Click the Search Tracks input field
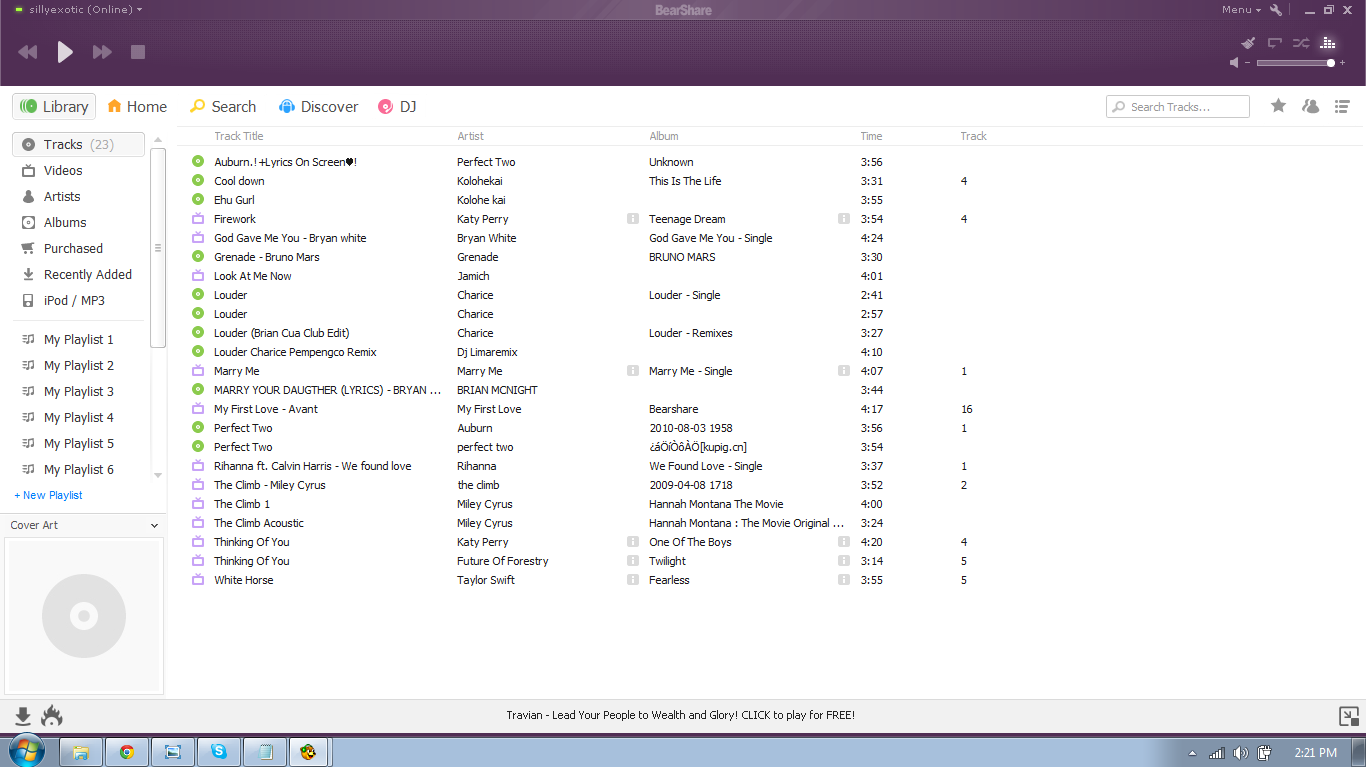Image resolution: width=1366 pixels, height=768 pixels. coord(1178,107)
